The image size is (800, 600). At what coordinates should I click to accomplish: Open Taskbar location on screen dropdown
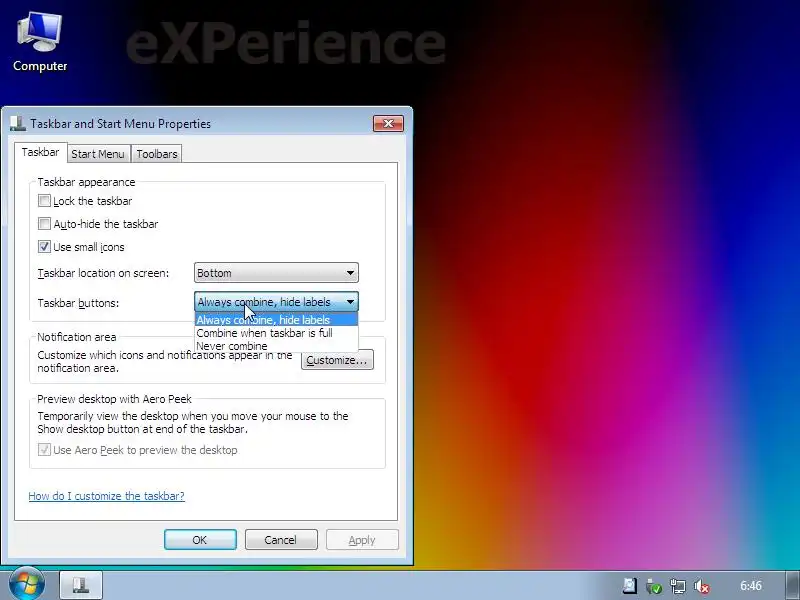276,273
